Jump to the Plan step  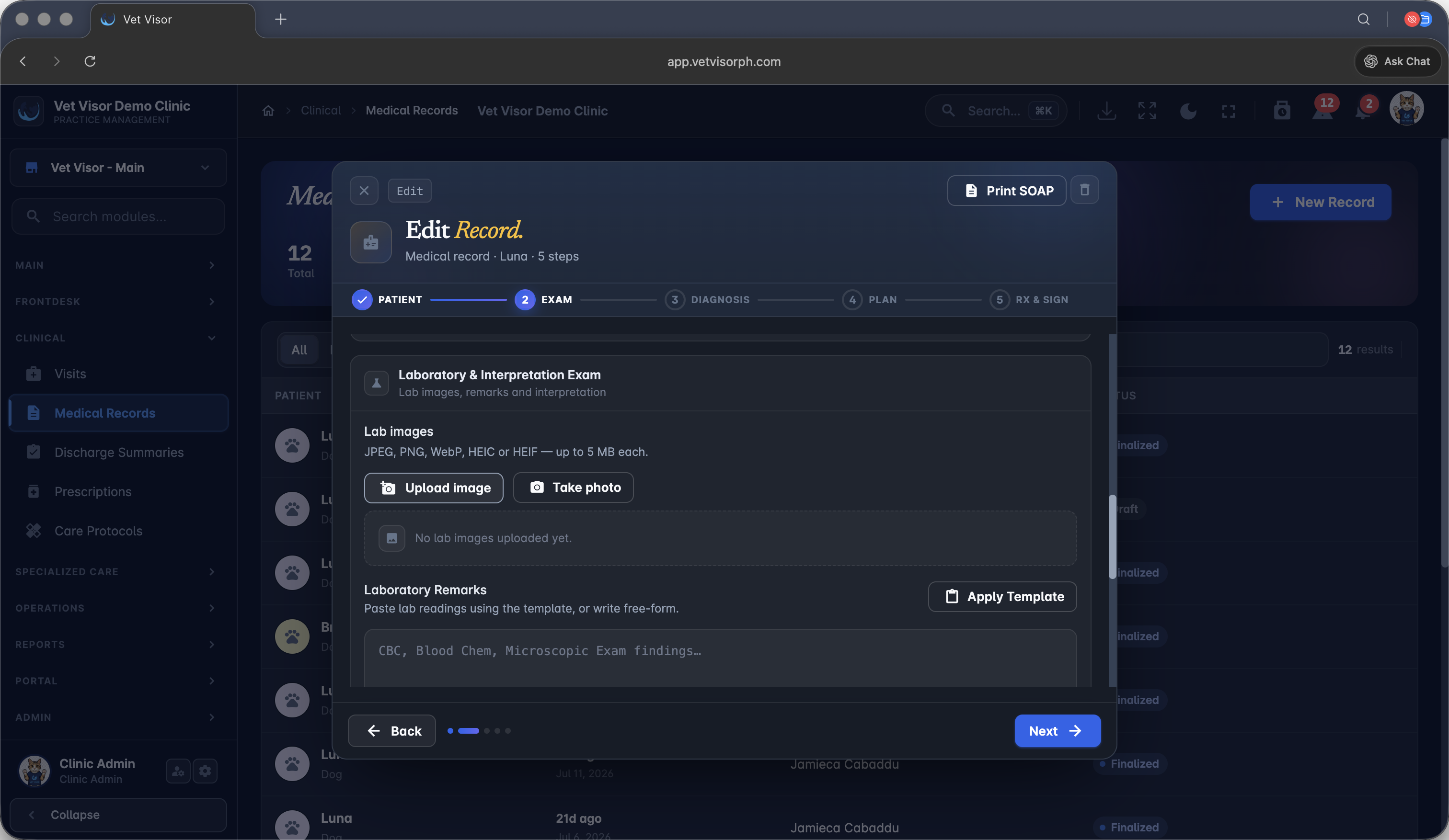coord(869,299)
